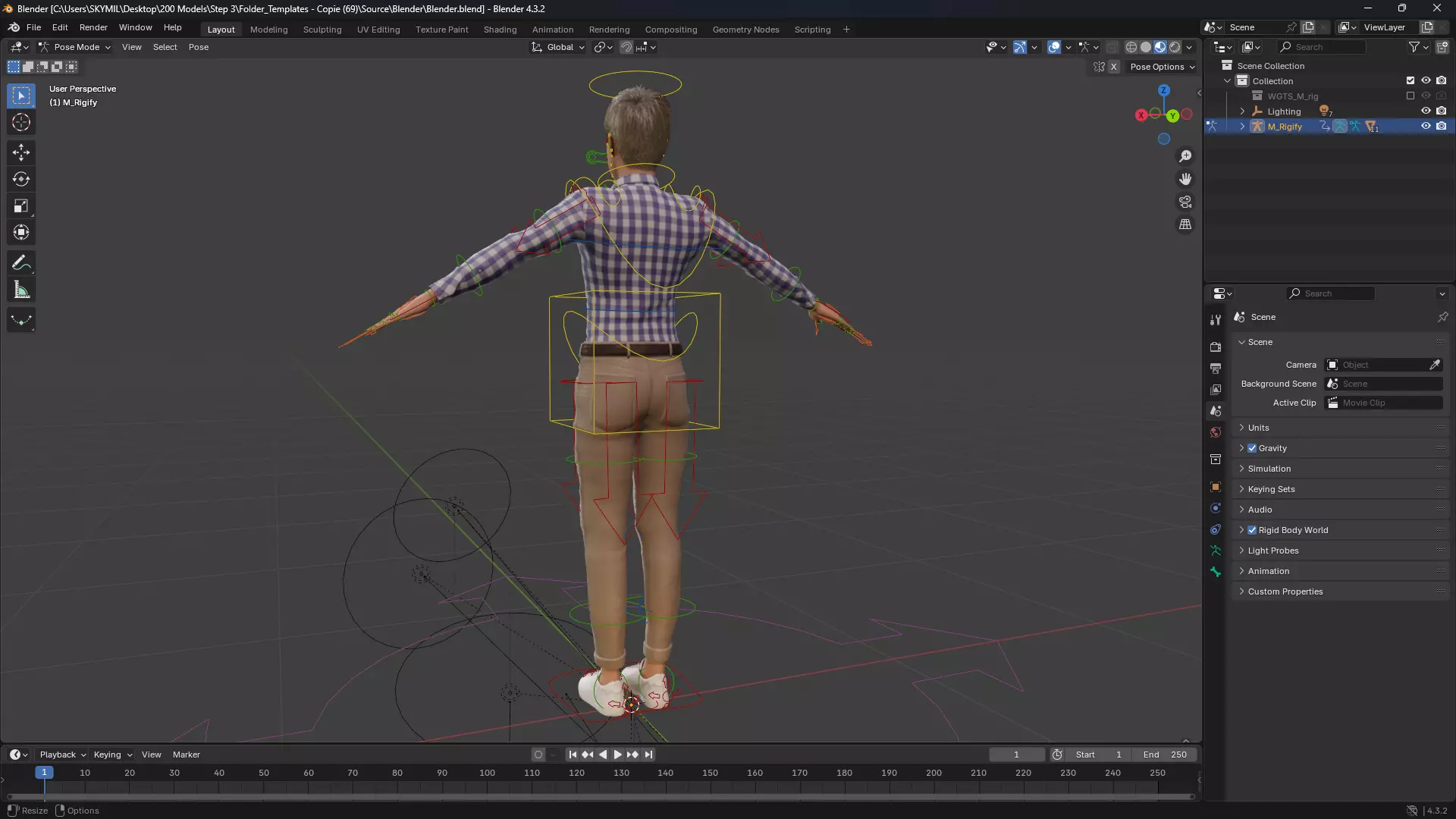
Task: Hide M_Rigify in viewport via eye icon
Action: click(x=1426, y=126)
